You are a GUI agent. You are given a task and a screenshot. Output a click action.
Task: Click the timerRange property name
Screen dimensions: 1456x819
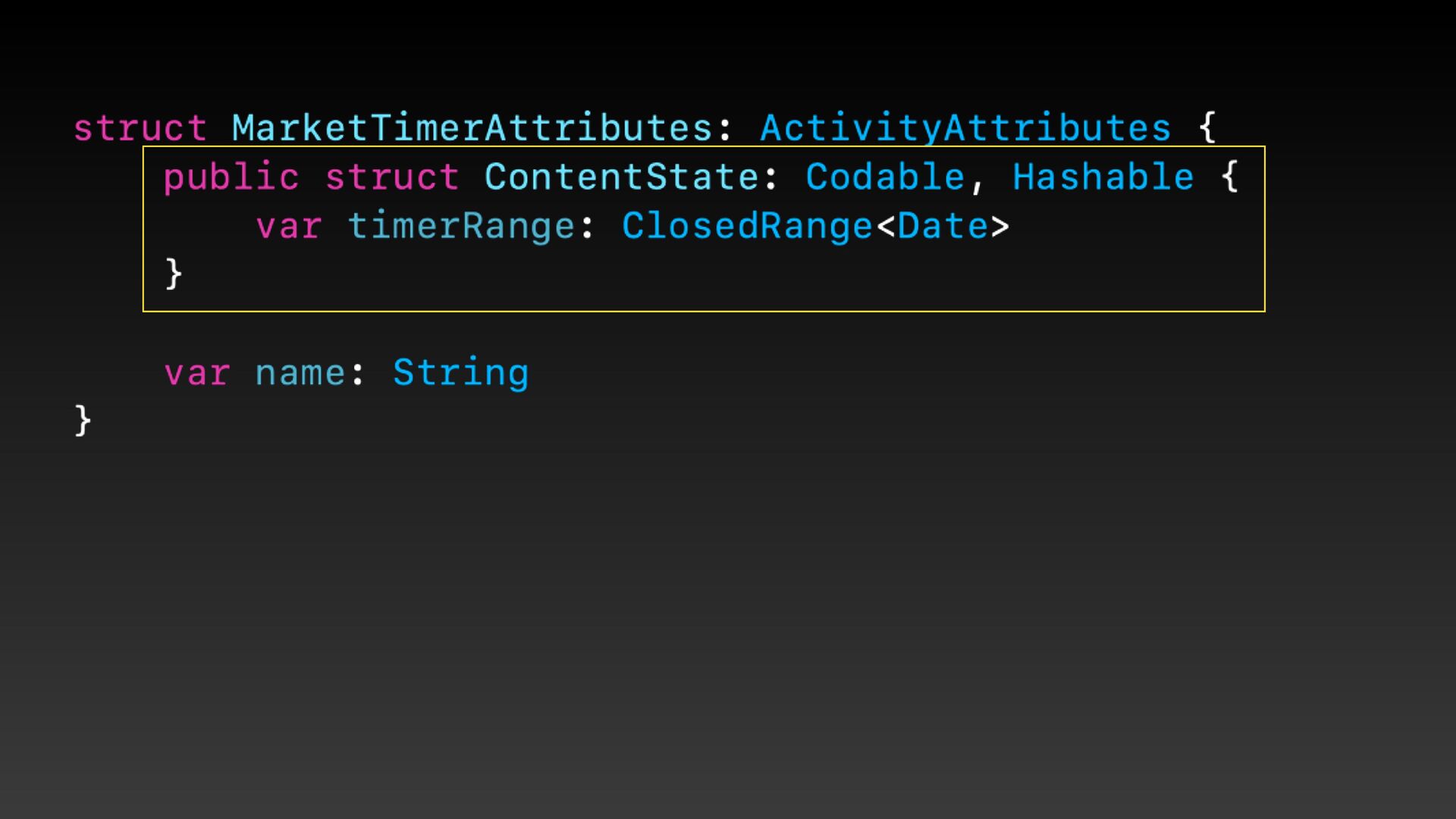click(x=461, y=227)
